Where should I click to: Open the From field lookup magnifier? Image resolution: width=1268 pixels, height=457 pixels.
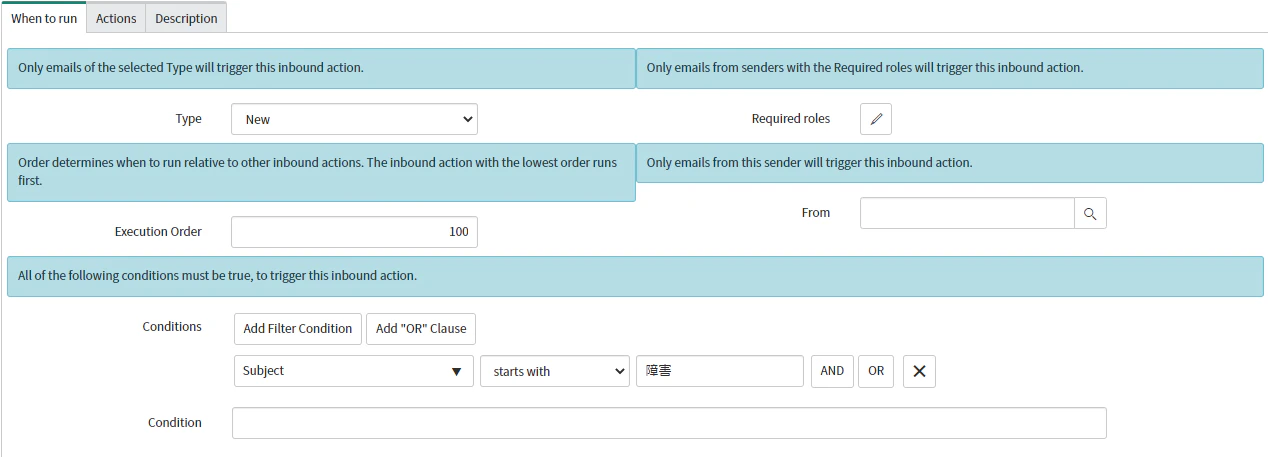tap(1090, 213)
